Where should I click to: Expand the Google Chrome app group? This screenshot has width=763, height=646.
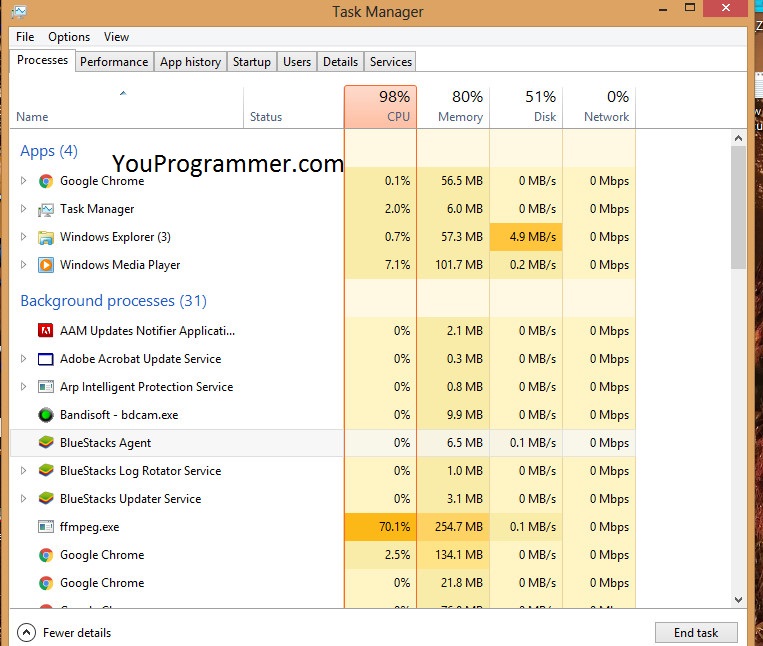click(x=23, y=181)
